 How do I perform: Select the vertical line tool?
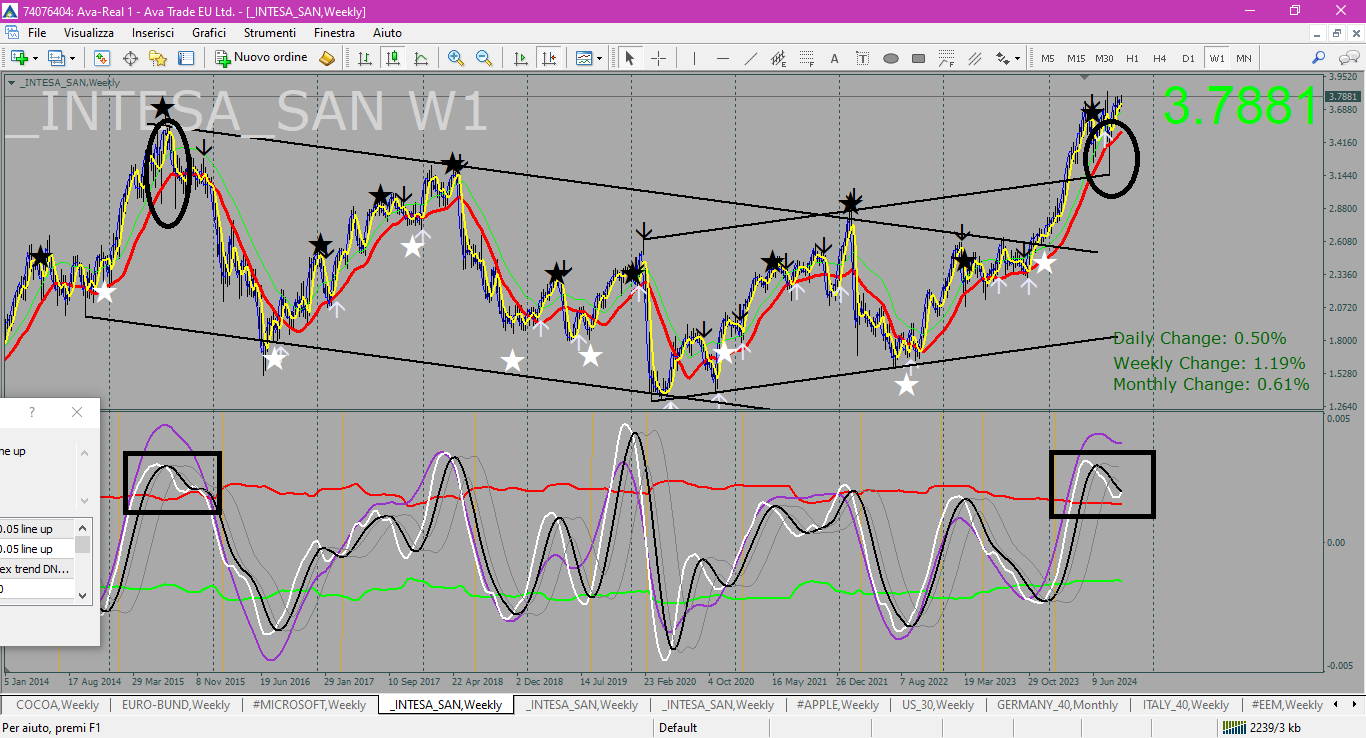point(694,58)
